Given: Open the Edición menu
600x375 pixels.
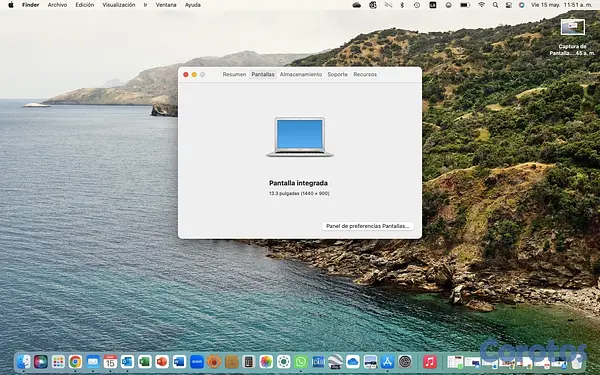Looking at the screenshot, I should tap(85, 5).
